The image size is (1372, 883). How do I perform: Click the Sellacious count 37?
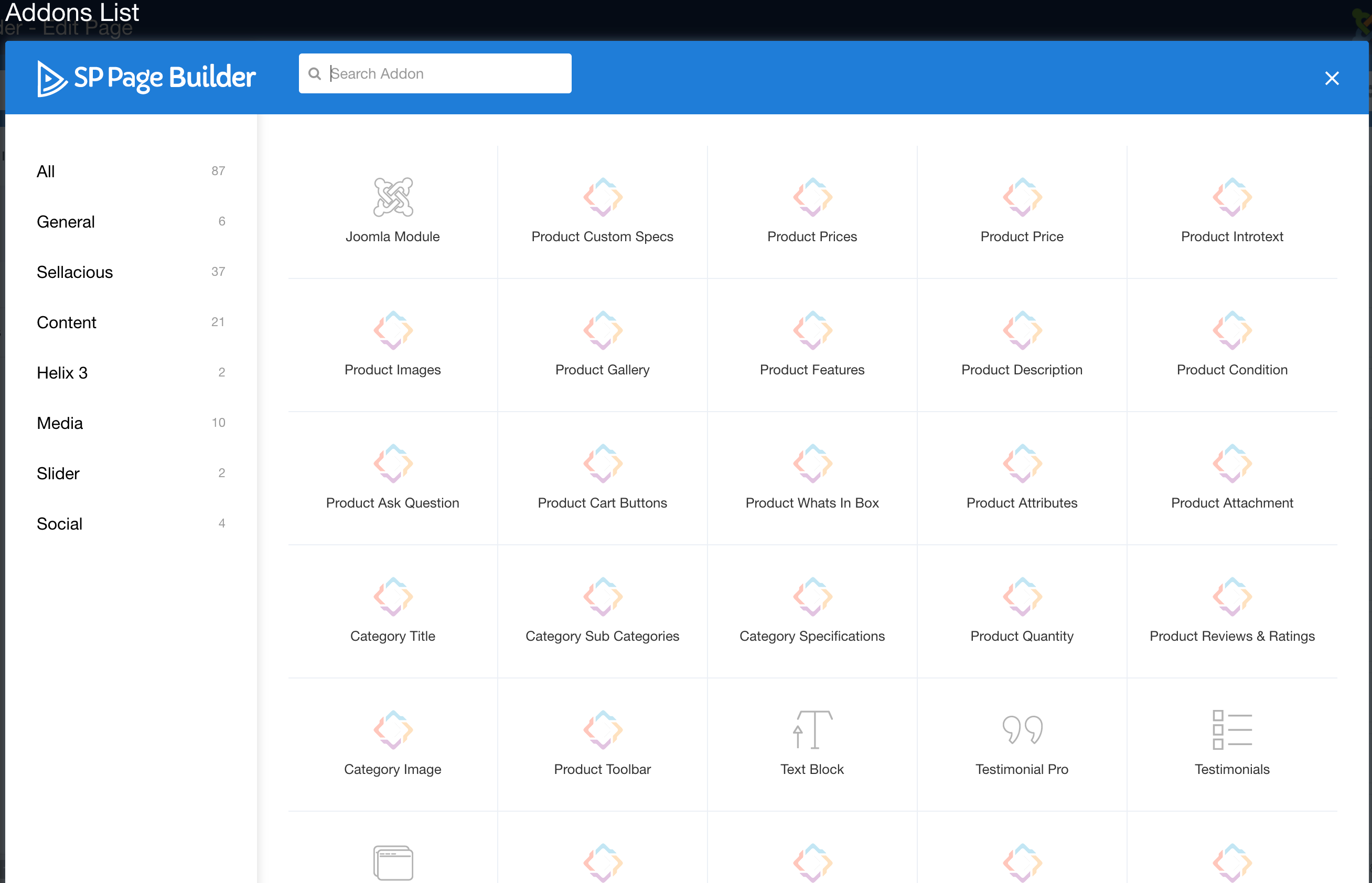[218, 272]
